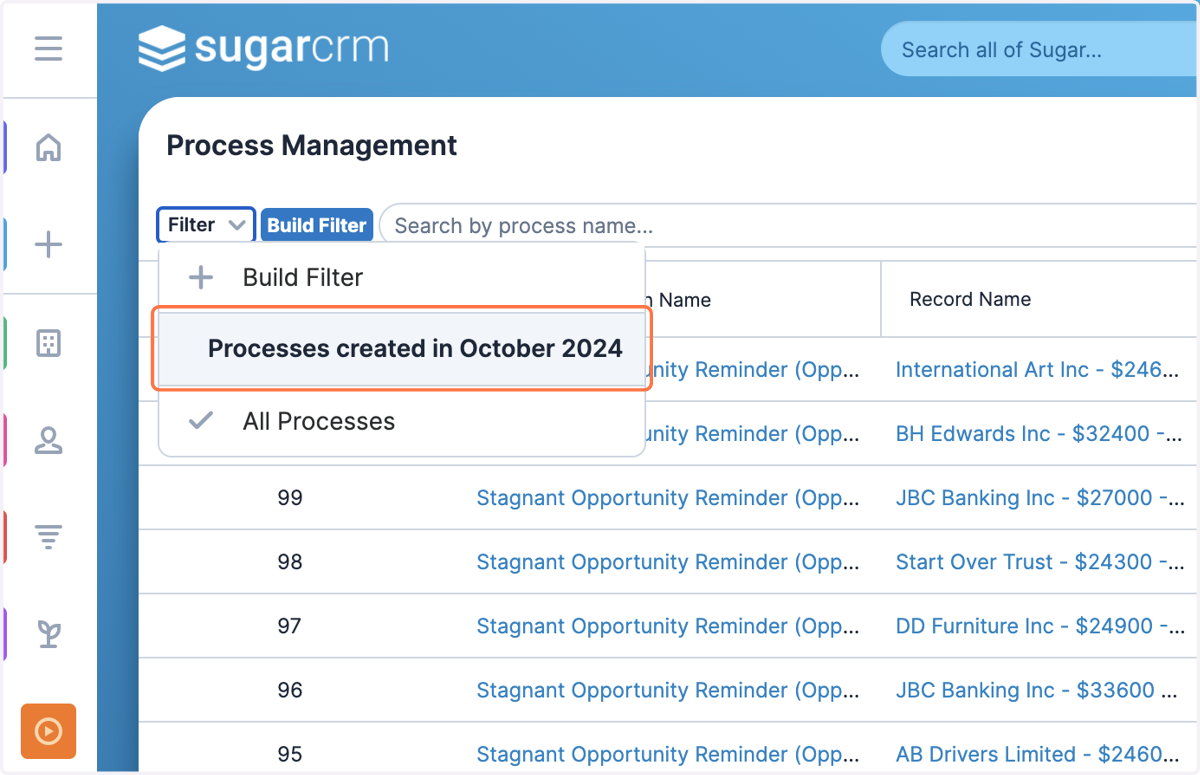Click process number 95 cell
Screen dimensions: 1200x775
click(x=290, y=754)
